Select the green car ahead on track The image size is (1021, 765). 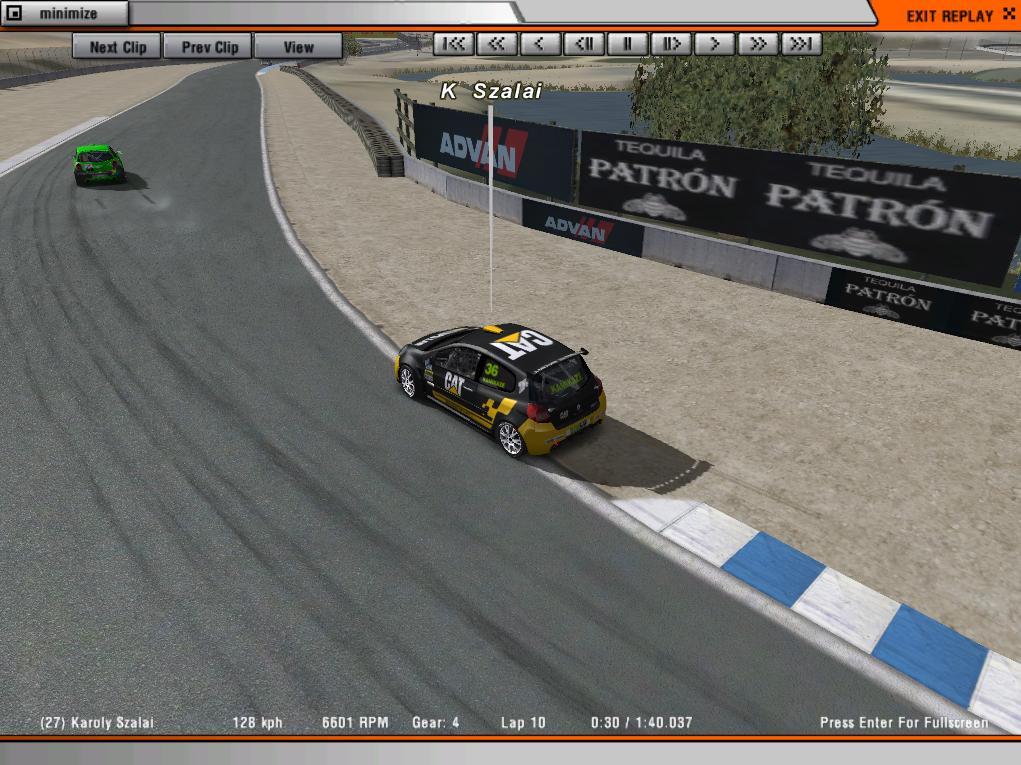click(99, 165)
